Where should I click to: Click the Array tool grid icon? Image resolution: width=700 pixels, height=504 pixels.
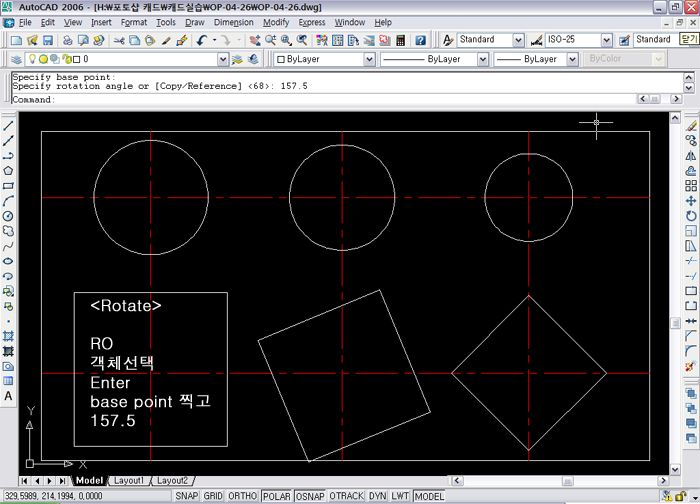691,186
